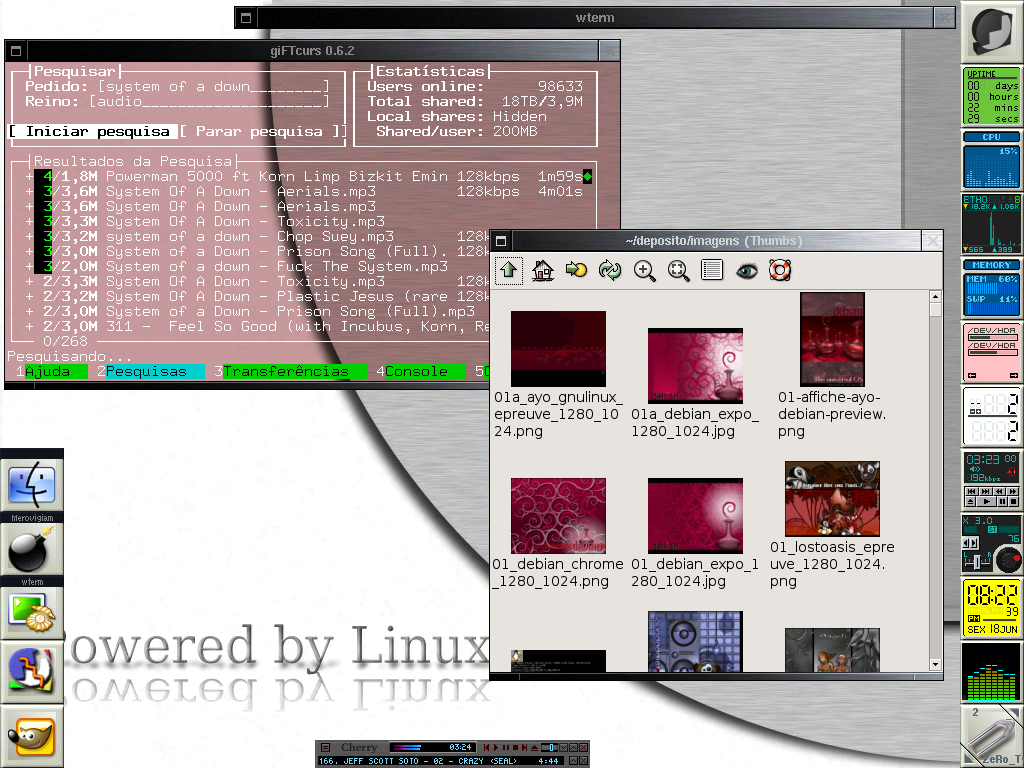Click the down arrow button in Cherry player

pos(563,747)
